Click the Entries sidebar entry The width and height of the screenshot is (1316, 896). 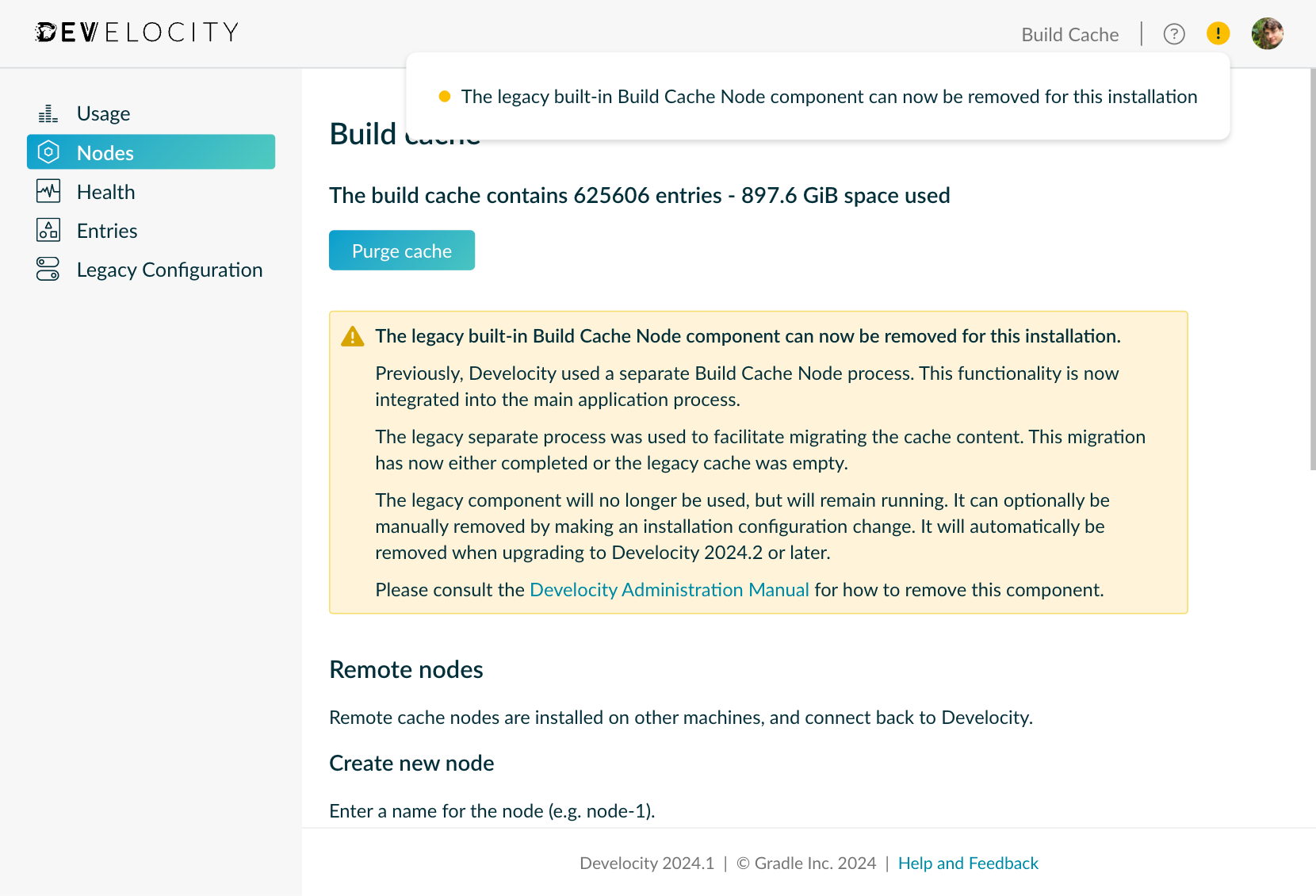click(106, 230)
